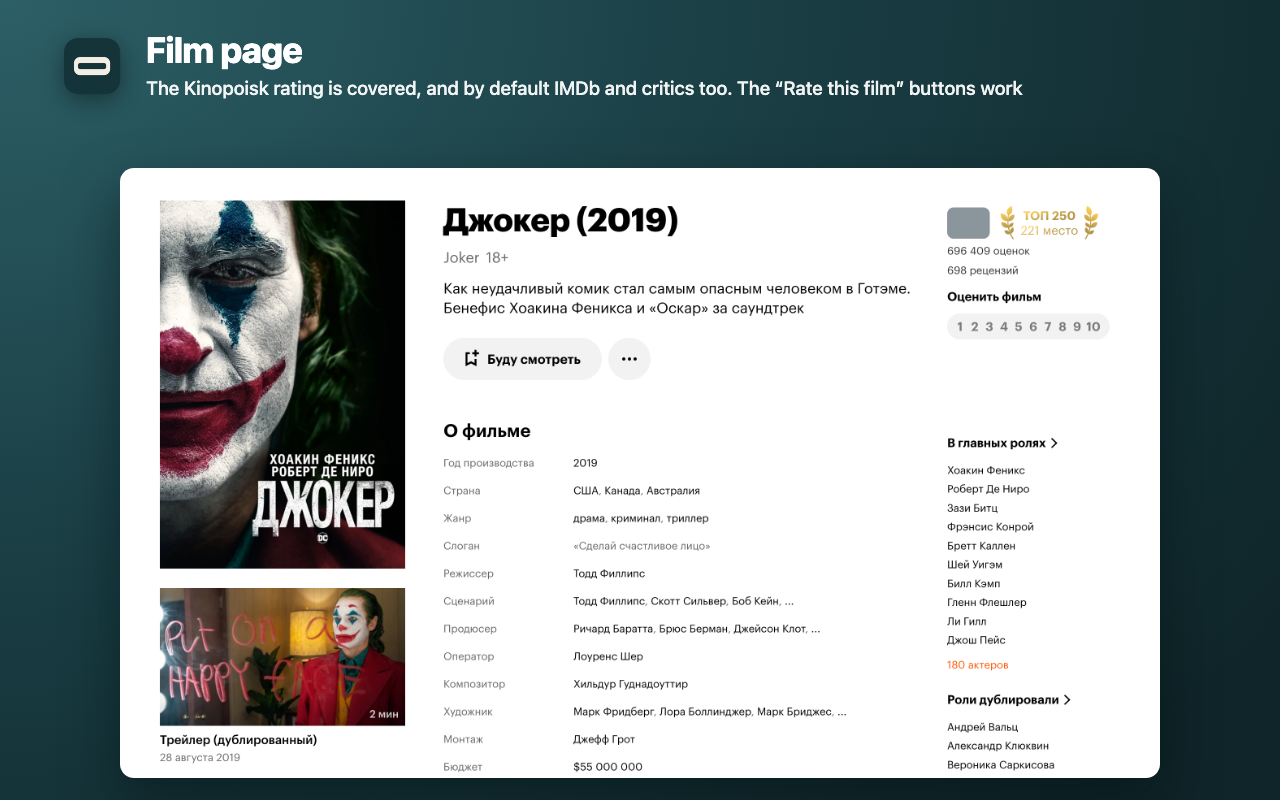The image size is (1280, 800).
Task: Open actor Гленн Флешлер page
Action: point(987,603)
